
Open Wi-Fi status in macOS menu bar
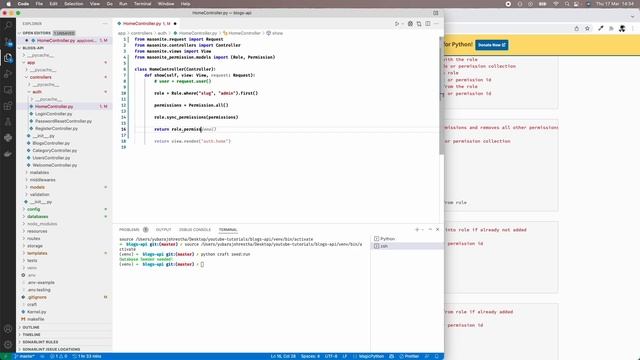556,4
